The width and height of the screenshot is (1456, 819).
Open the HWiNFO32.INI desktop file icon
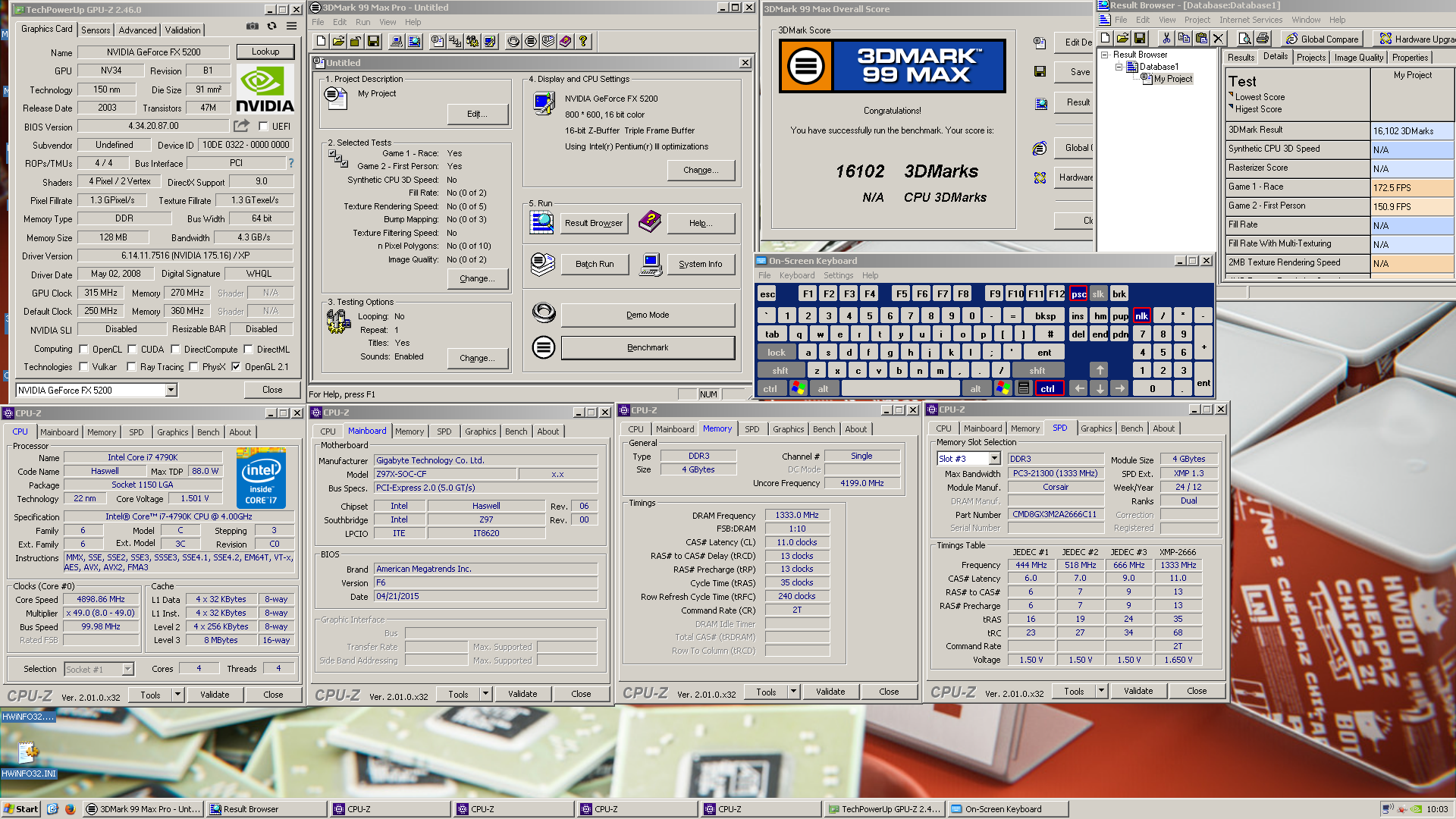(28, 758)
